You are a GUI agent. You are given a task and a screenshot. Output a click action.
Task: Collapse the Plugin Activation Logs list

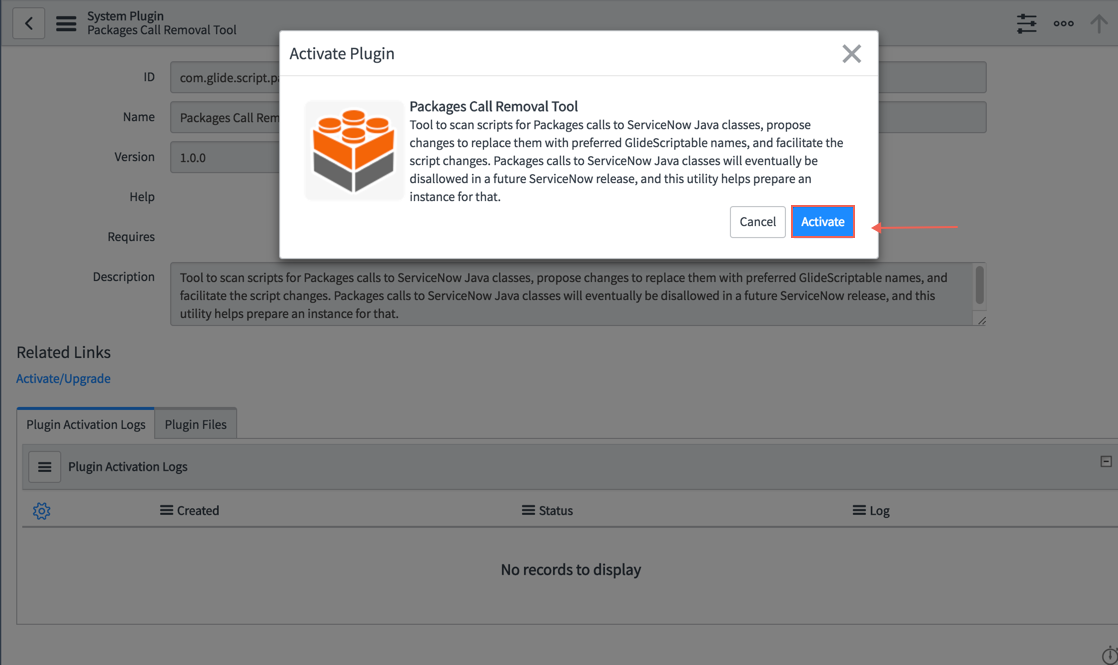click(1106, 462)
